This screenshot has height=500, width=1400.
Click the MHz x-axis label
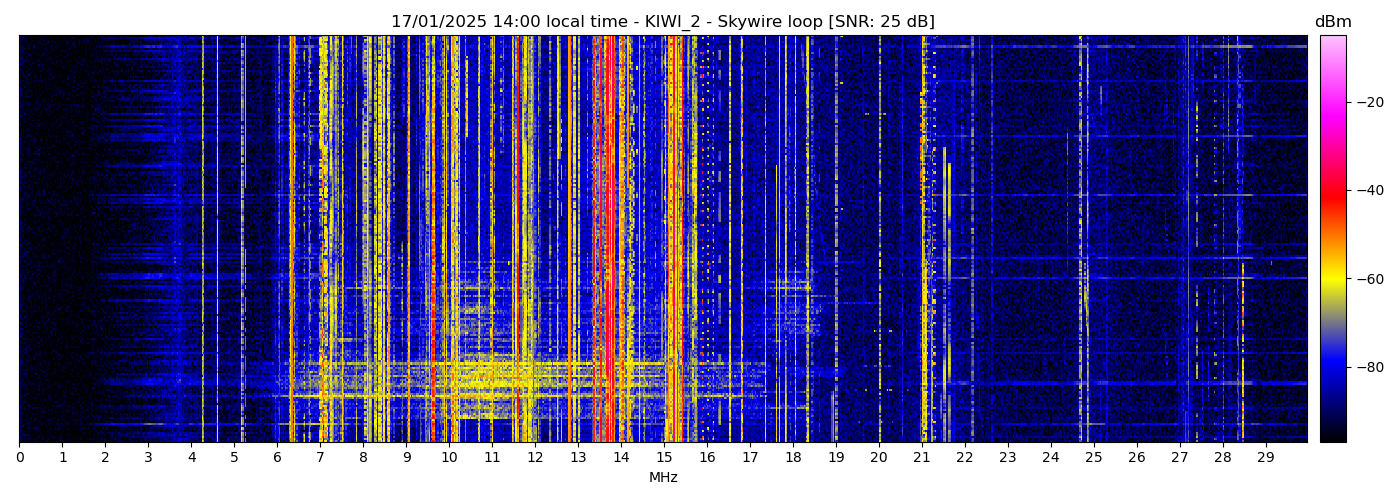pos(663,478)
